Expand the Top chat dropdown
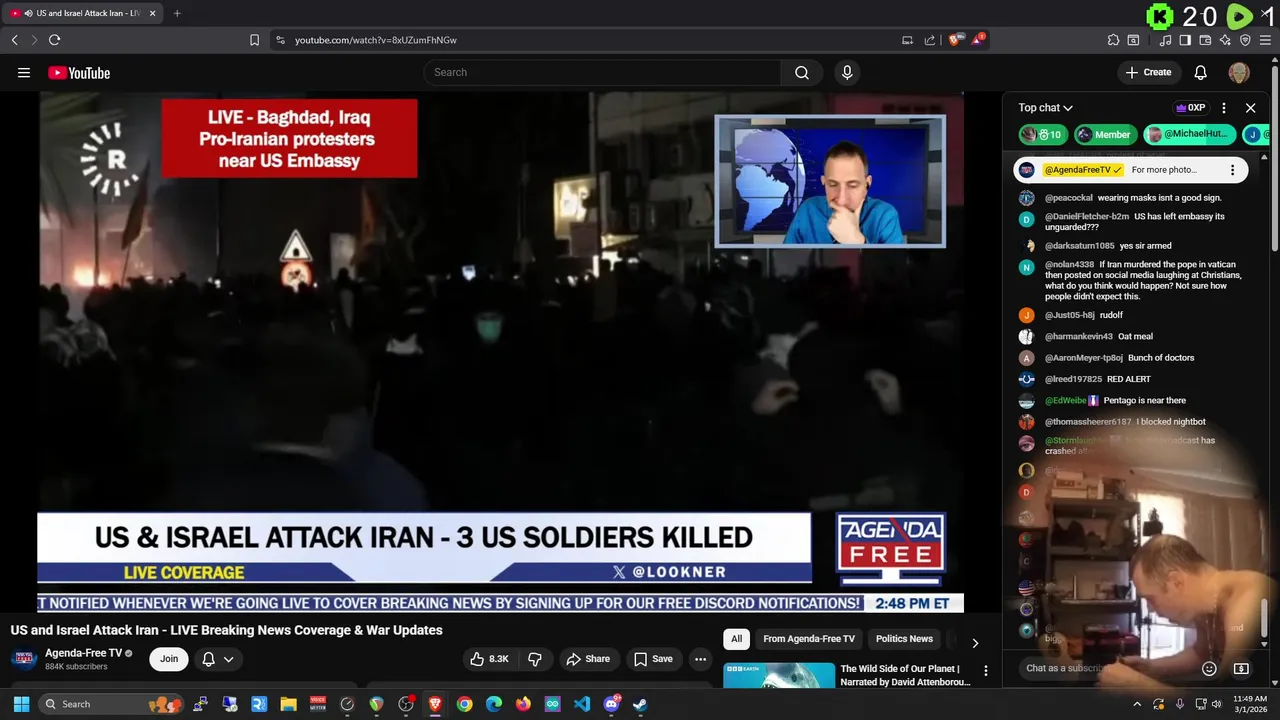 tap(1046, 108)
